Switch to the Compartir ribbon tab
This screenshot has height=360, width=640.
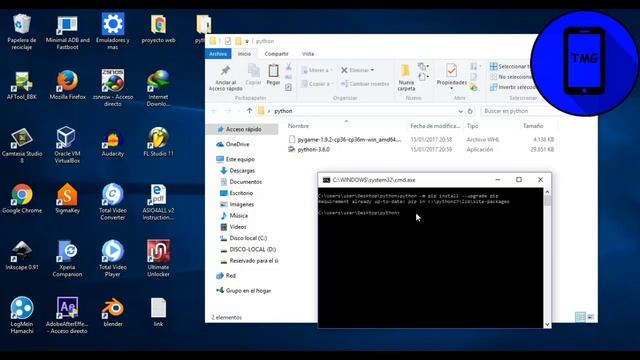point(276,54)
